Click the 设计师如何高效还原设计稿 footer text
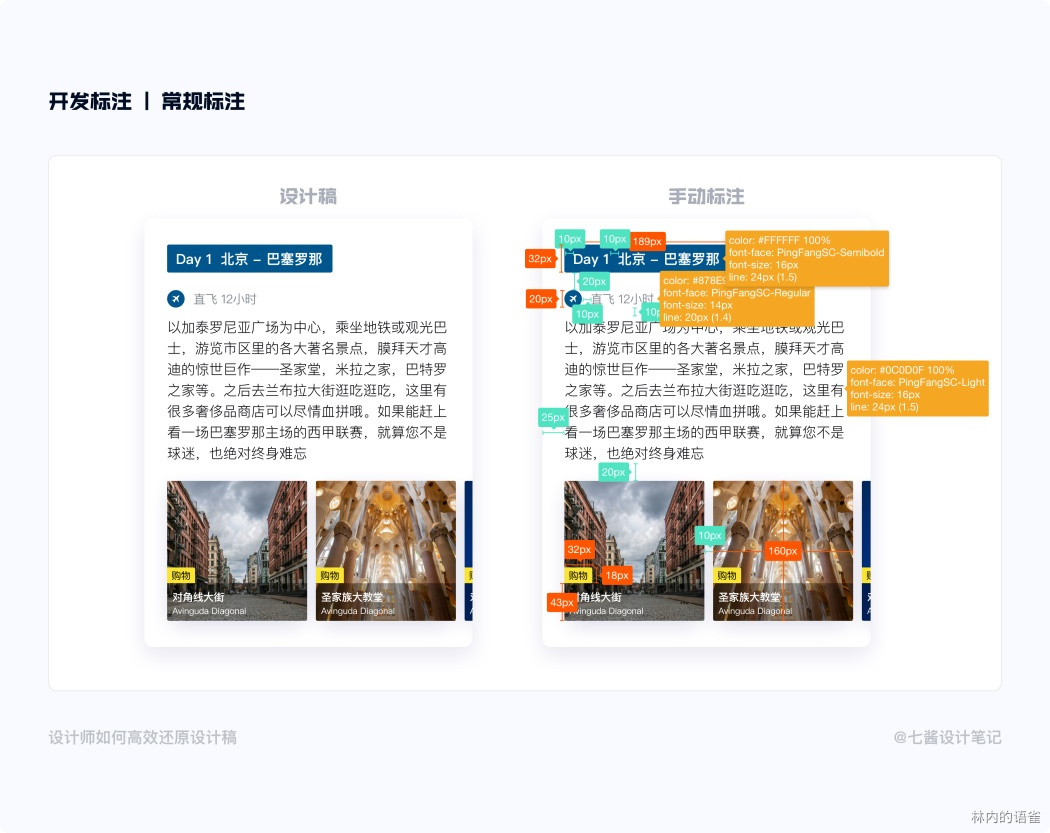The height and width of the screenshot is (833, 1050). (143, 737)
